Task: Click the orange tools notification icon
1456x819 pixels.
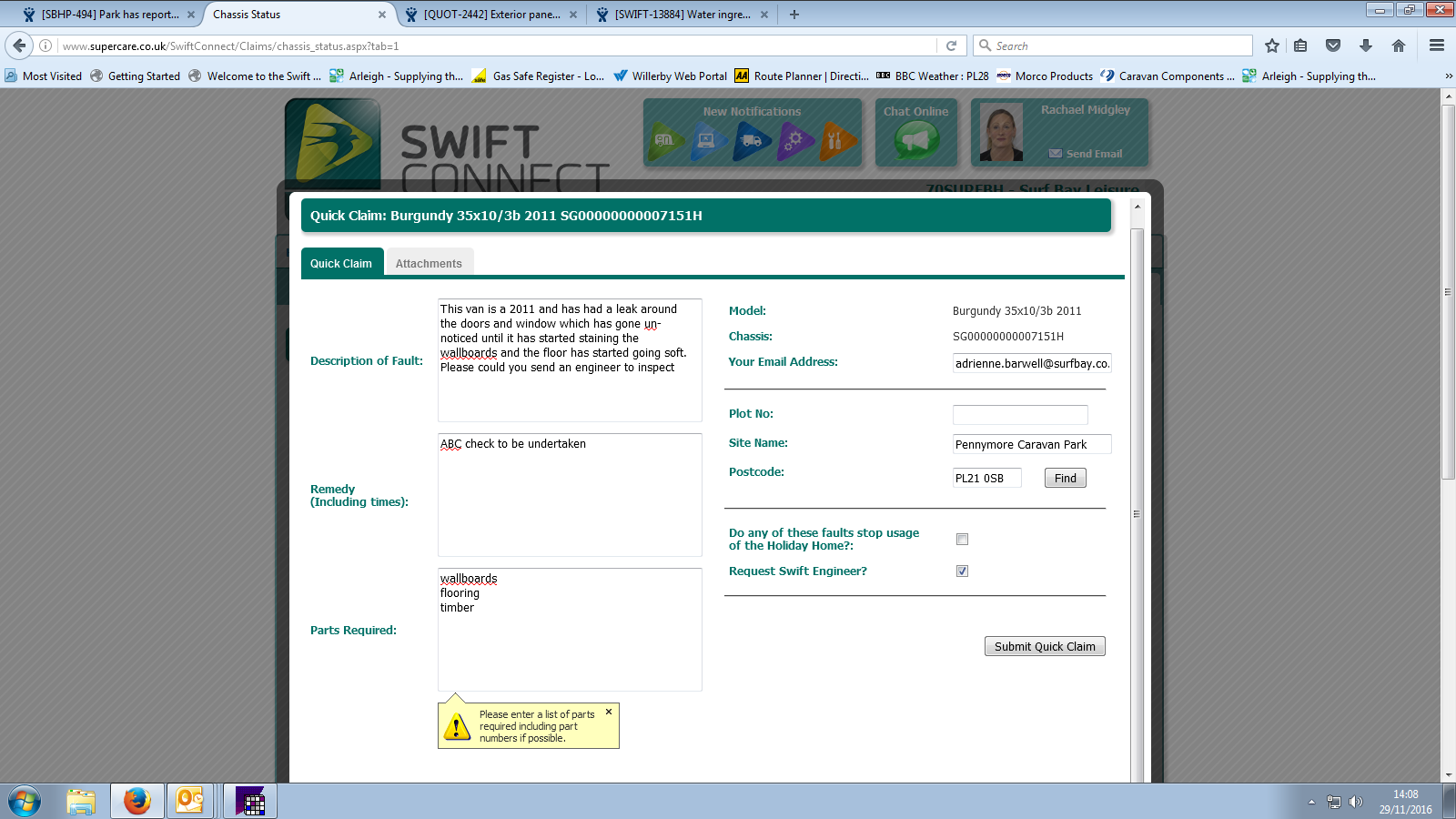Action: click(838, 141)
